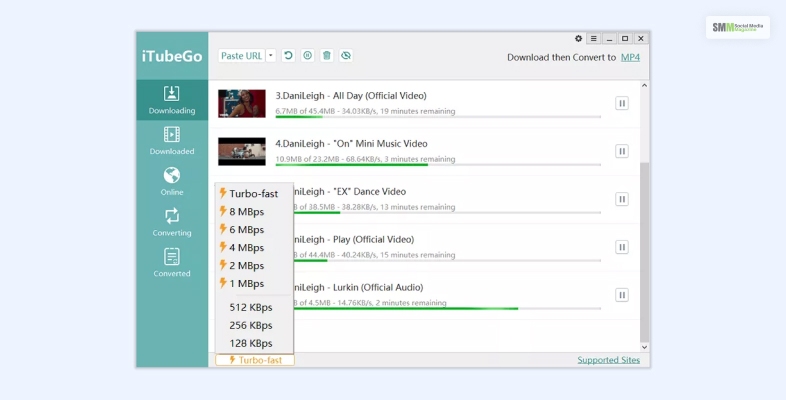
Task: Click the pause all downloads icon
Action: (x=308, y=56)
